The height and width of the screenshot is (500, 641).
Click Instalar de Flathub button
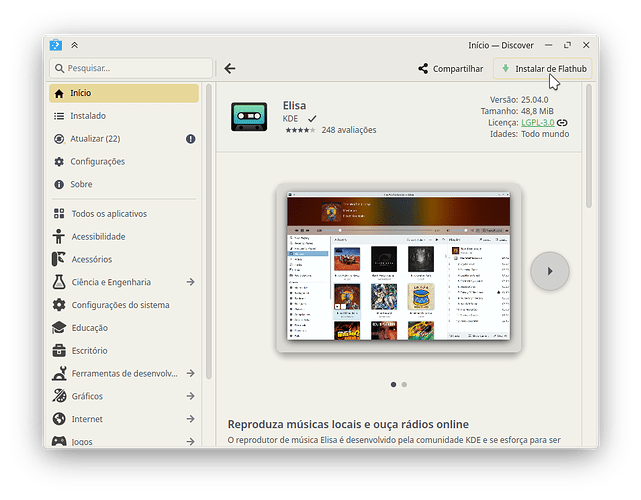pyautogui.click(x=542, y=69)
